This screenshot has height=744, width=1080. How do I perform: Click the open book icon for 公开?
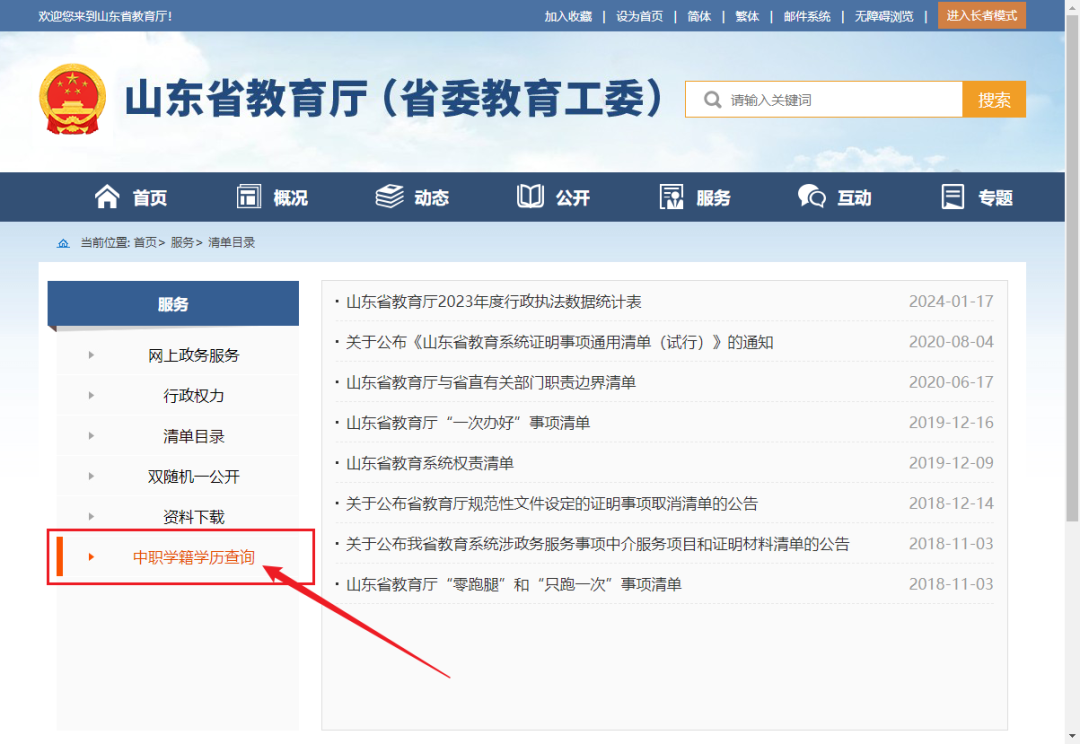click(530, 196)
